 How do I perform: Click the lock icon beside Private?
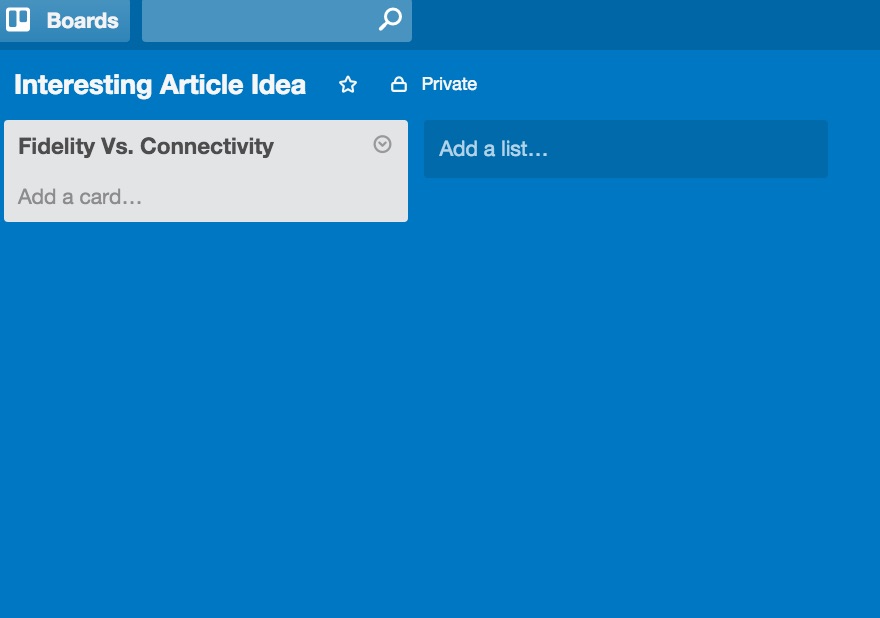coord(398,85)
